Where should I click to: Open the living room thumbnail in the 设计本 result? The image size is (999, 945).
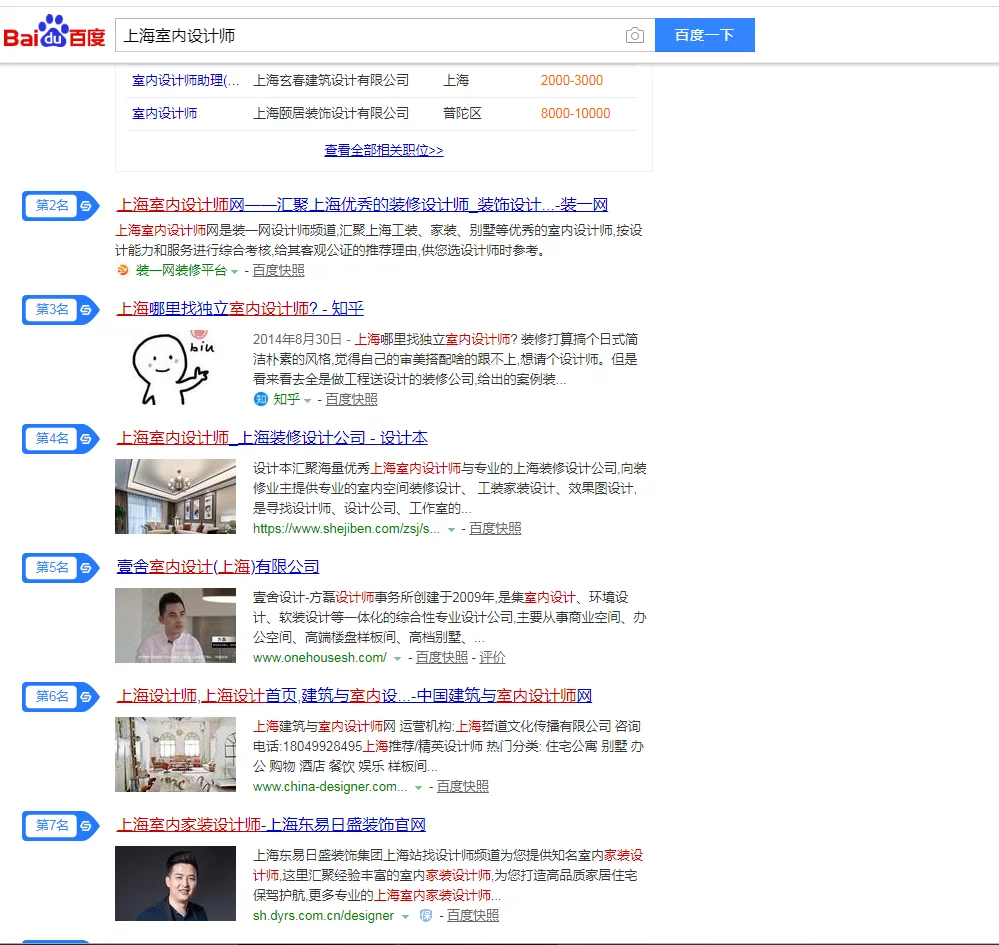click(175, 496)
